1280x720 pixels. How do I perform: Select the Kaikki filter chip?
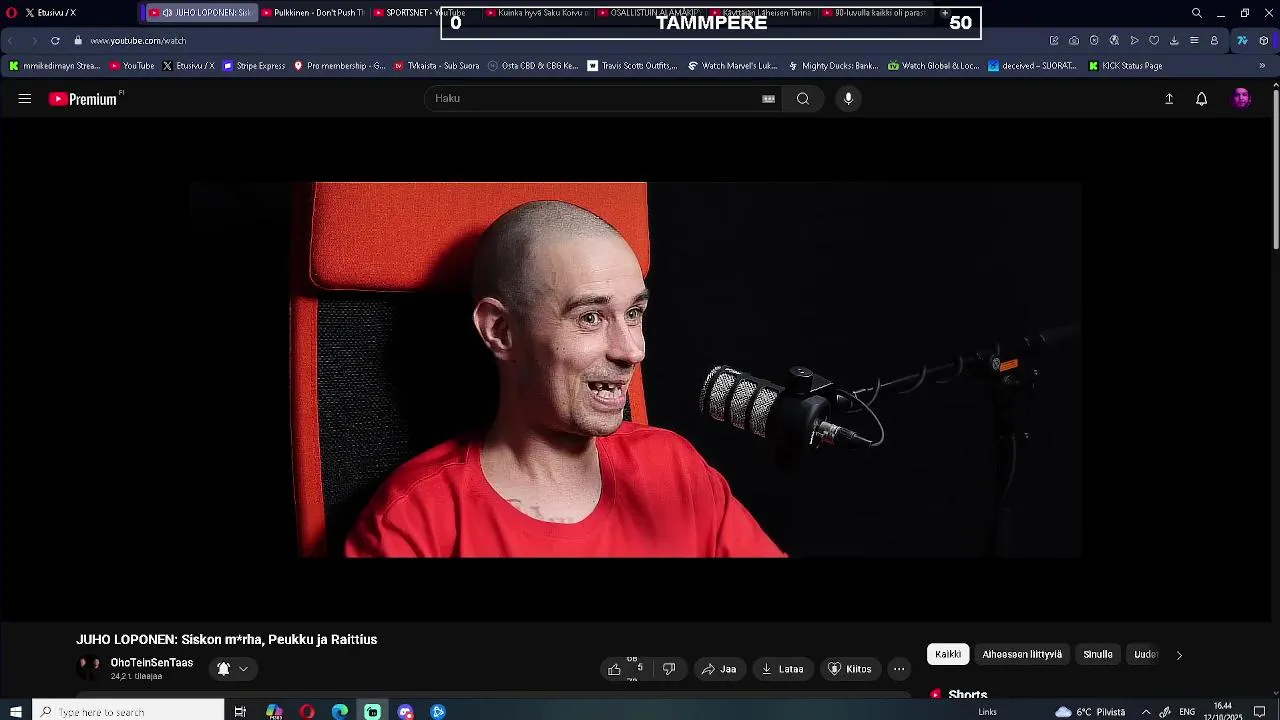point(948,655)
